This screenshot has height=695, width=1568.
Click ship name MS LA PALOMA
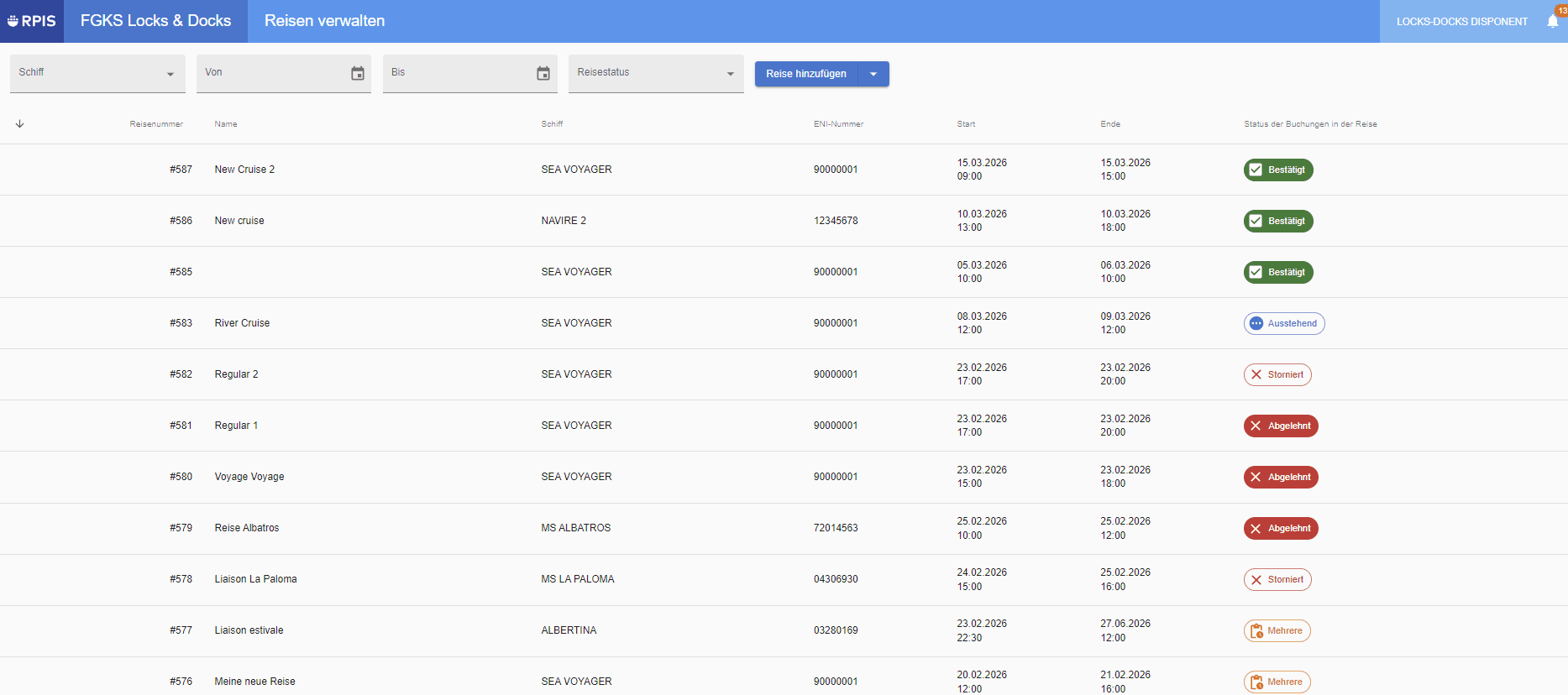point(578,579)
